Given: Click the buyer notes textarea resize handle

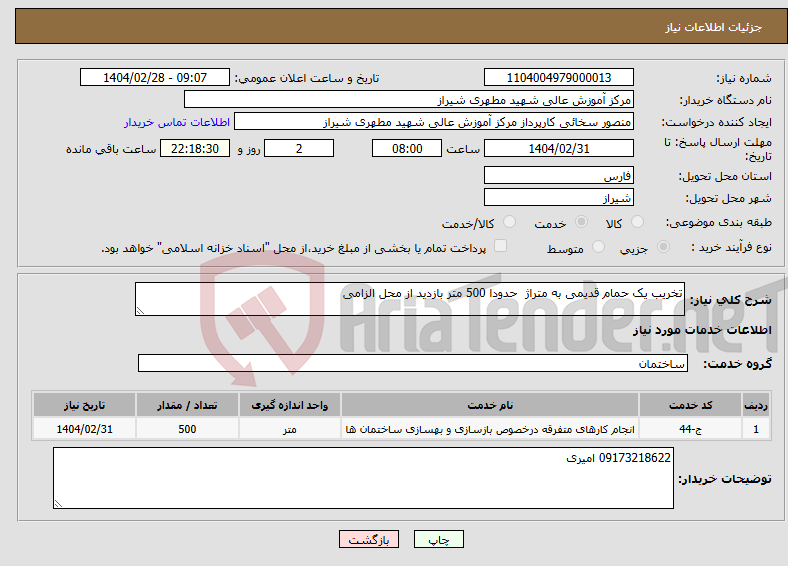Looking at the screenshot, I should tap(58, 504).
